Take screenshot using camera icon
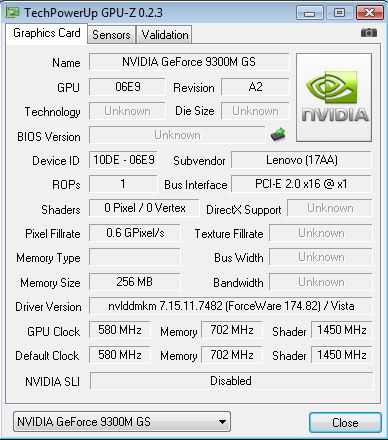This screenshot has width=388, height=440. tap(369, 33)
